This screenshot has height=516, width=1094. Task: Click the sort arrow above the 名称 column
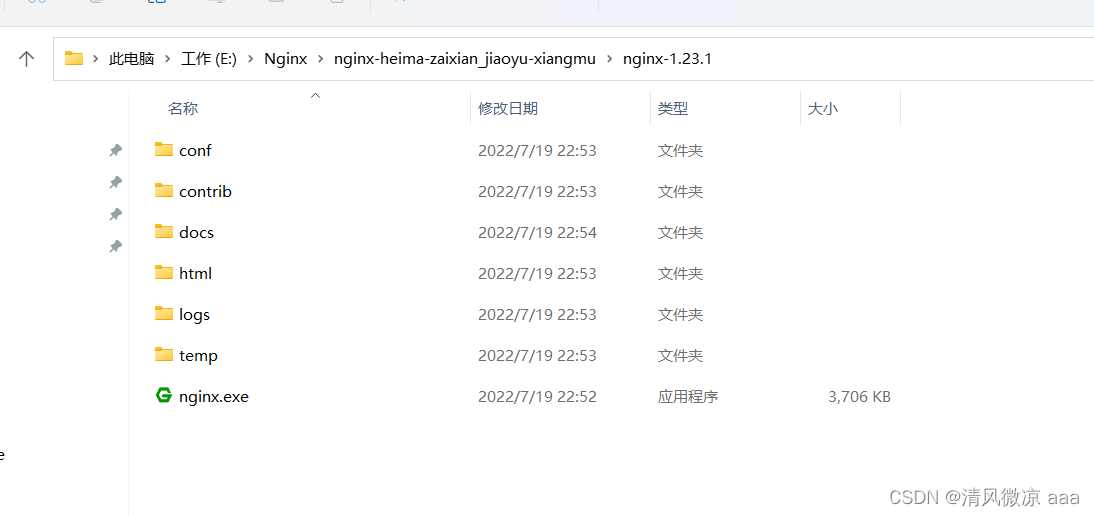(x=315, y=96)
